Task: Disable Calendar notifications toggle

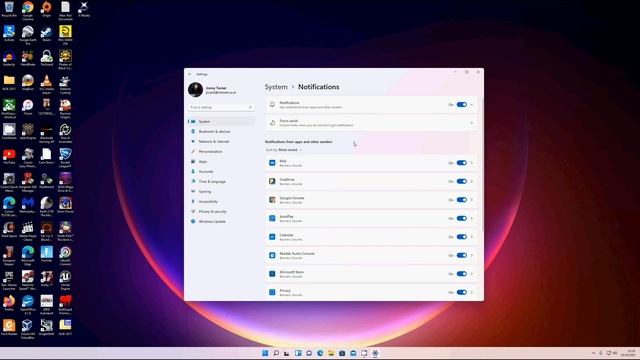Action: (462, 237)
